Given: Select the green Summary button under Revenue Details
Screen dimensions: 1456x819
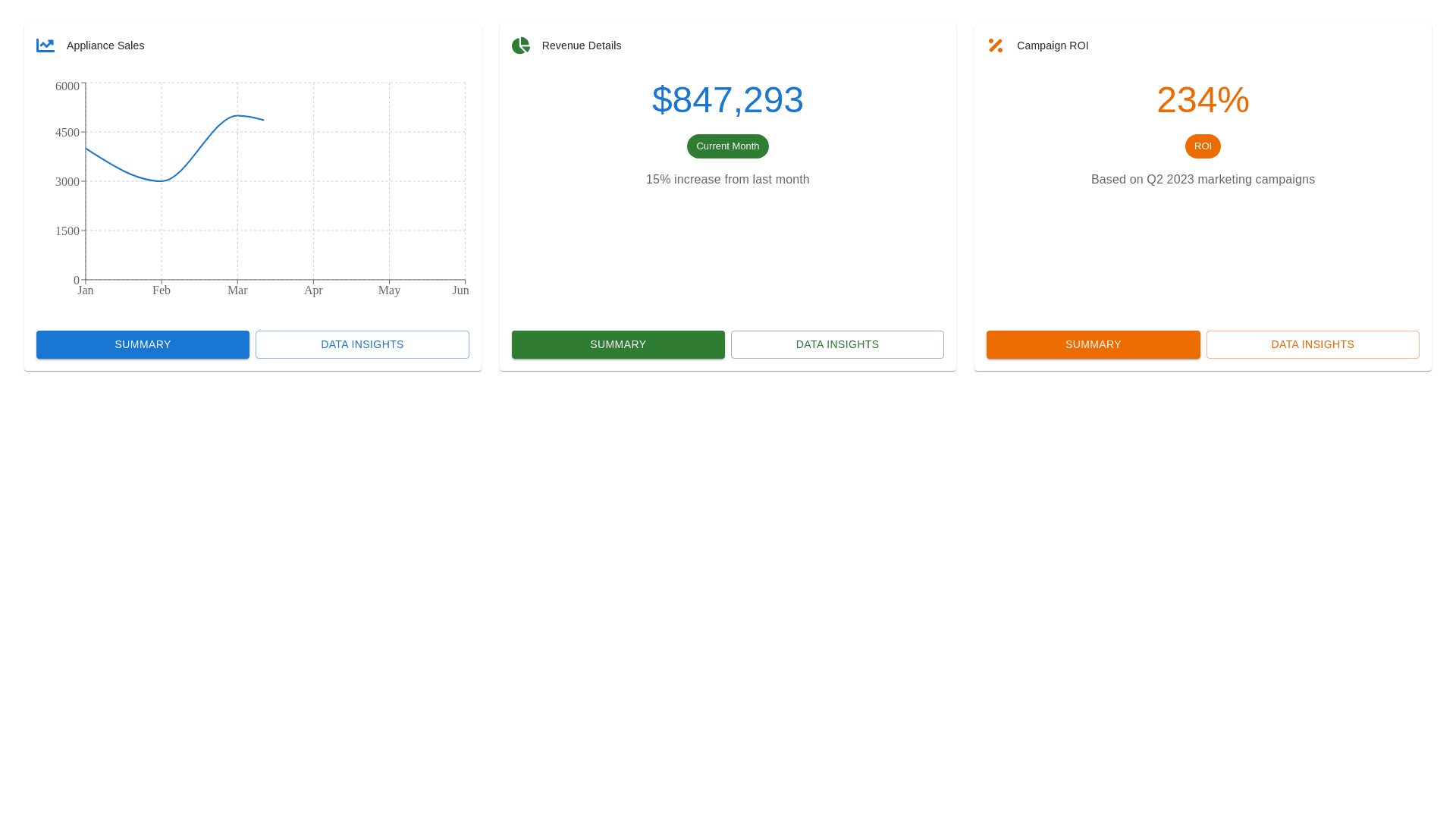Looking at the screenshot, I should coord(618,344).
